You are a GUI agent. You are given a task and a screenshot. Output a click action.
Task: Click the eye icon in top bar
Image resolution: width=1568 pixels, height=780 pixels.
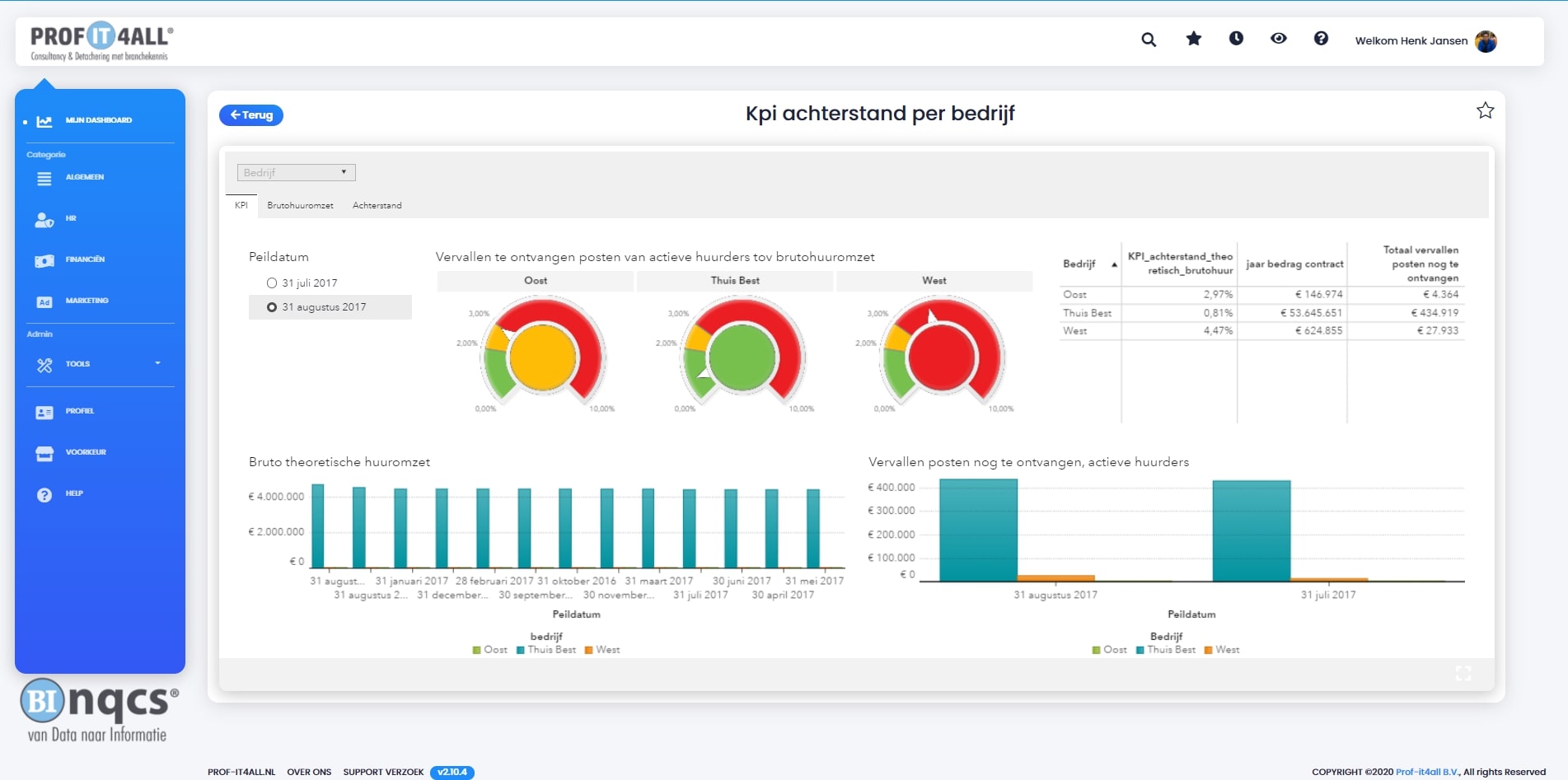pyautogui.click(x=1278, y=39)
